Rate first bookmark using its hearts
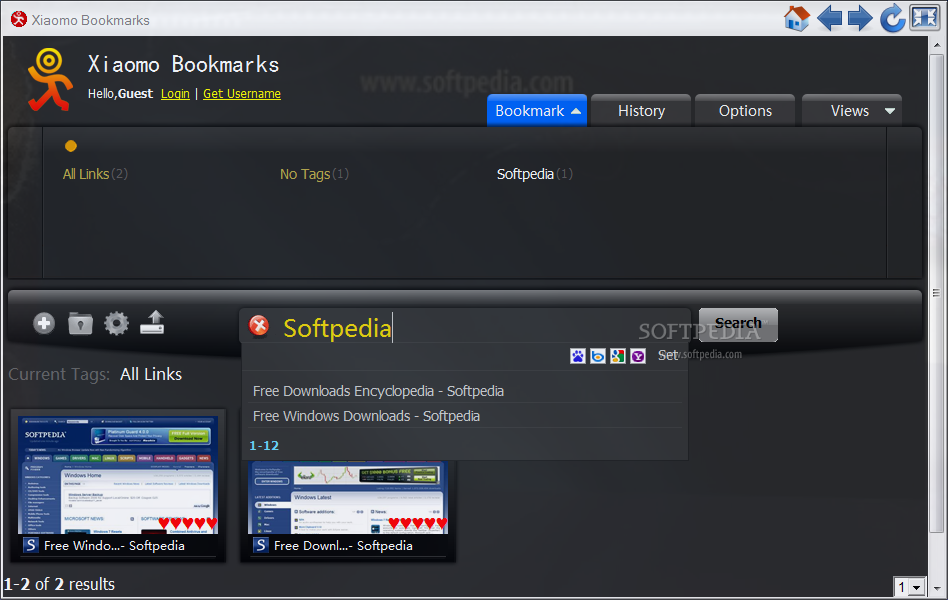This screenshot has width=948, height=600. 187,523
